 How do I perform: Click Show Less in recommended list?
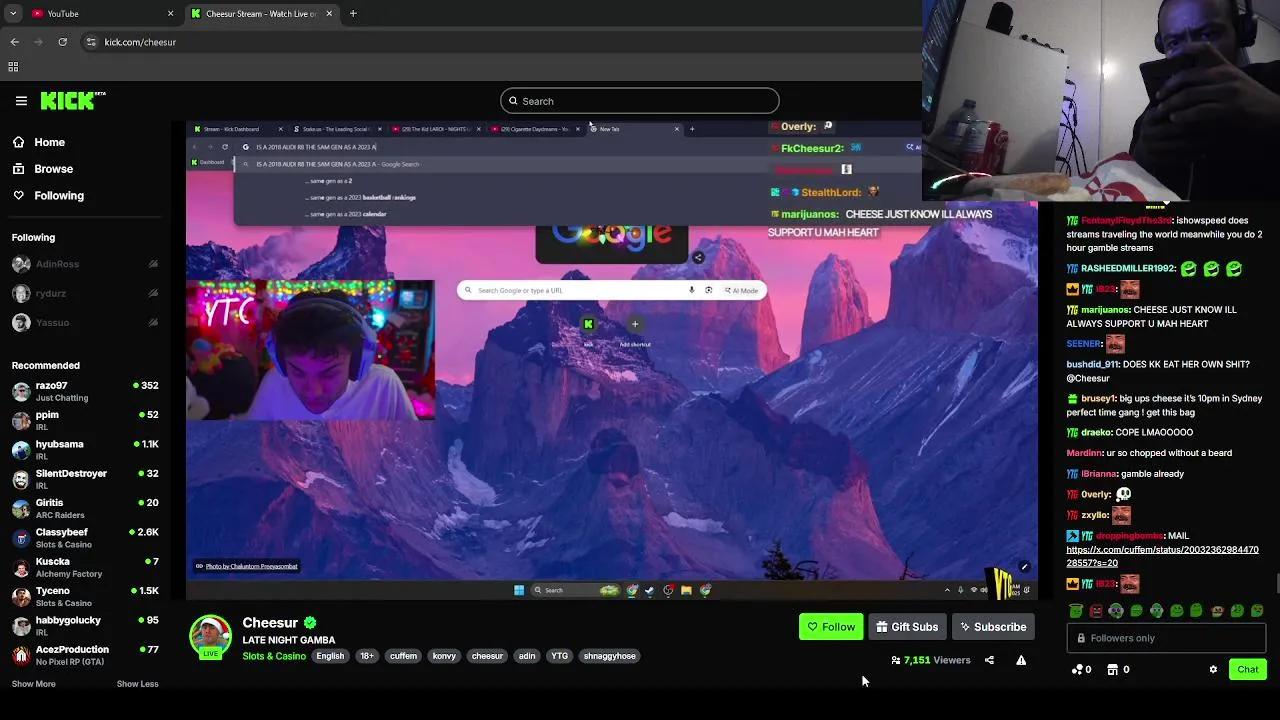coord(137,684)
